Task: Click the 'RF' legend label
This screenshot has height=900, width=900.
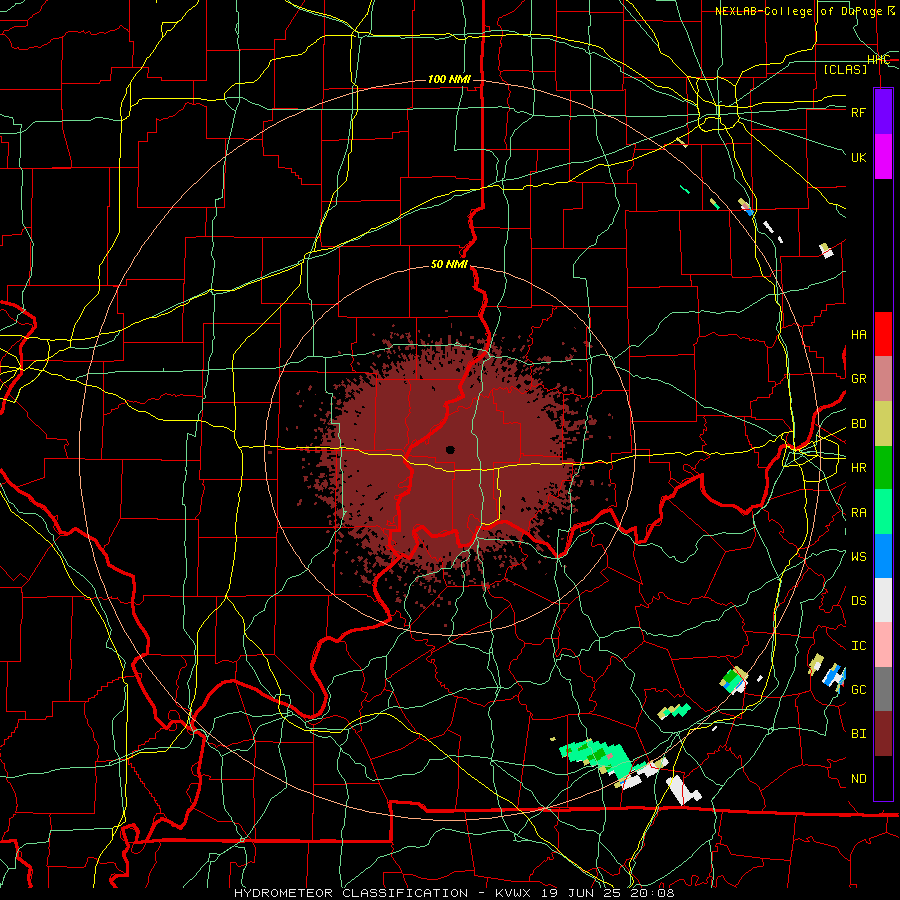Action: (x=858, y=112)
